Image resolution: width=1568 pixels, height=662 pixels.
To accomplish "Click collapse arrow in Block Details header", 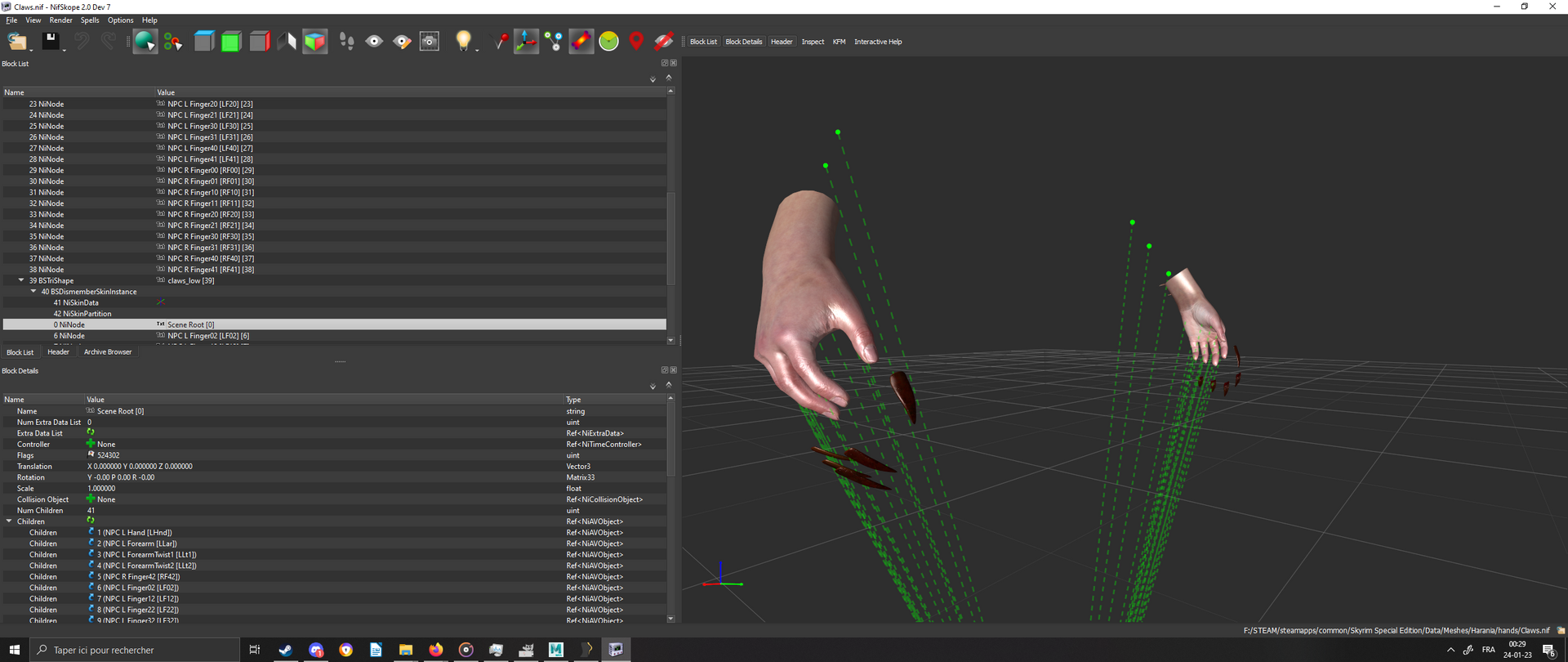I will 669,384.
